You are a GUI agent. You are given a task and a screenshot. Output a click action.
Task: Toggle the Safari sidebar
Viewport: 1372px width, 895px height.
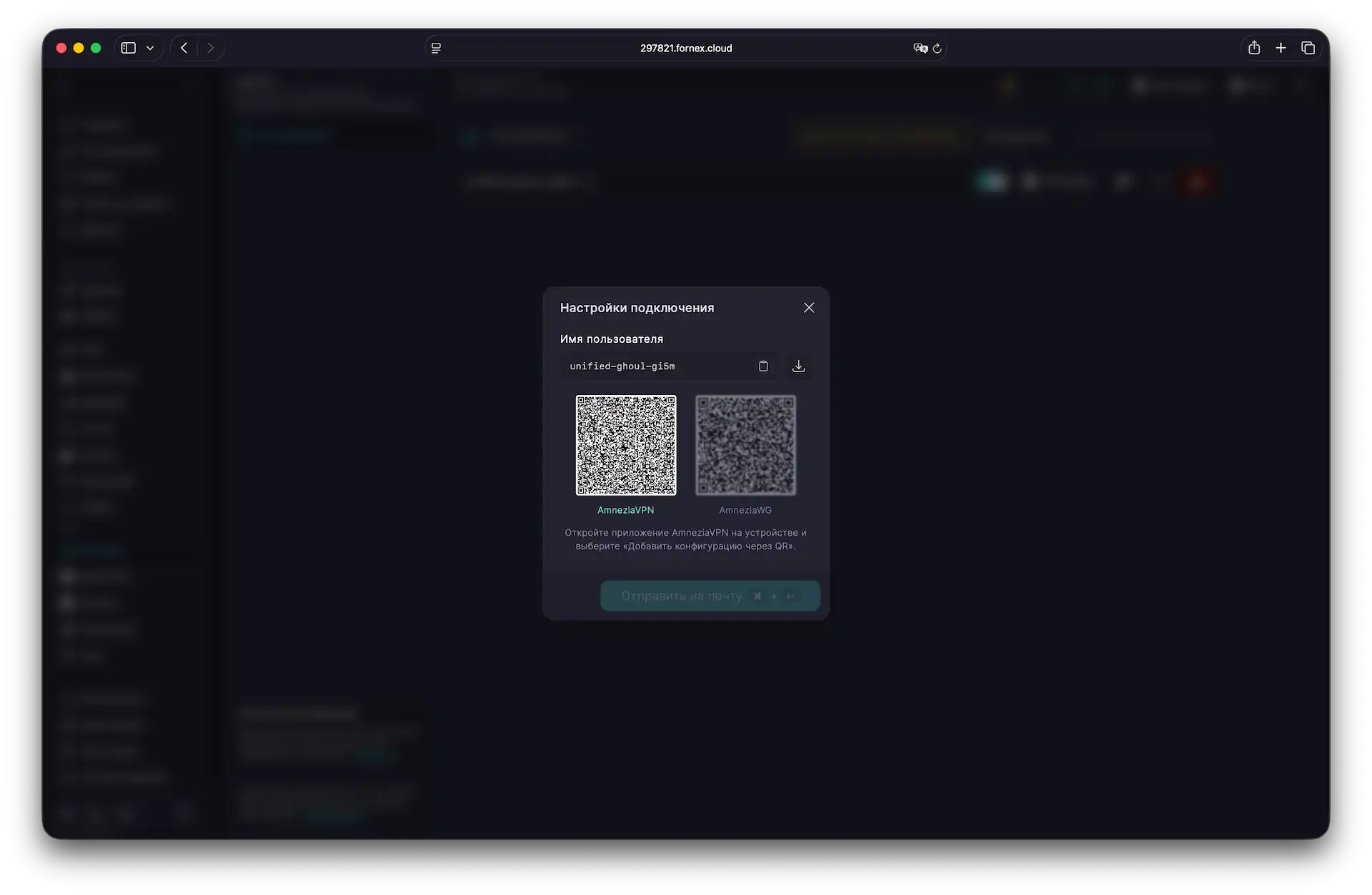(x=129, y=48)
